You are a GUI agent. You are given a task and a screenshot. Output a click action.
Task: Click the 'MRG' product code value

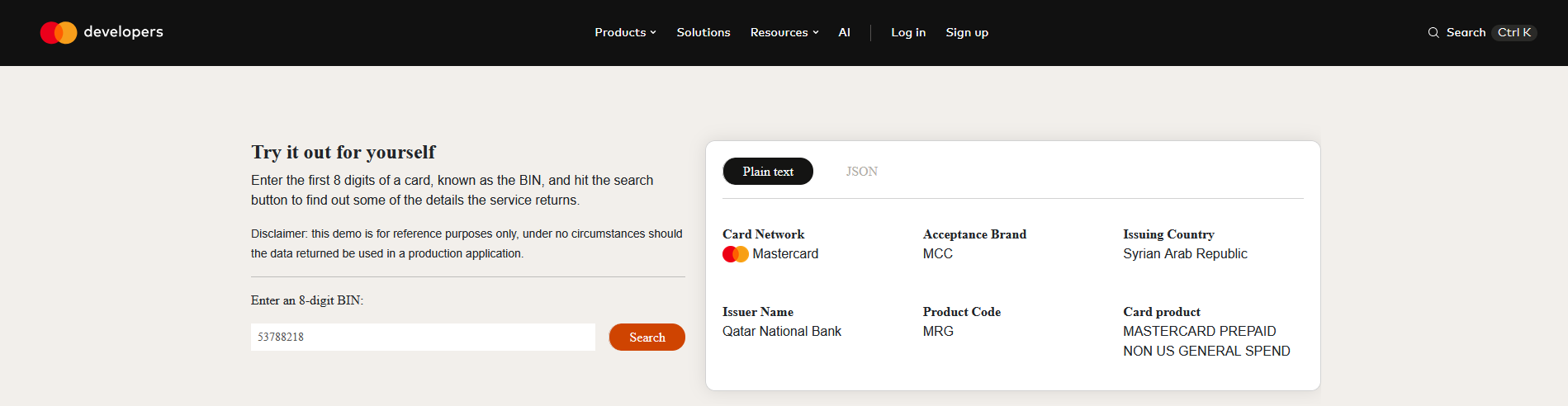click(x=938, y=332)
